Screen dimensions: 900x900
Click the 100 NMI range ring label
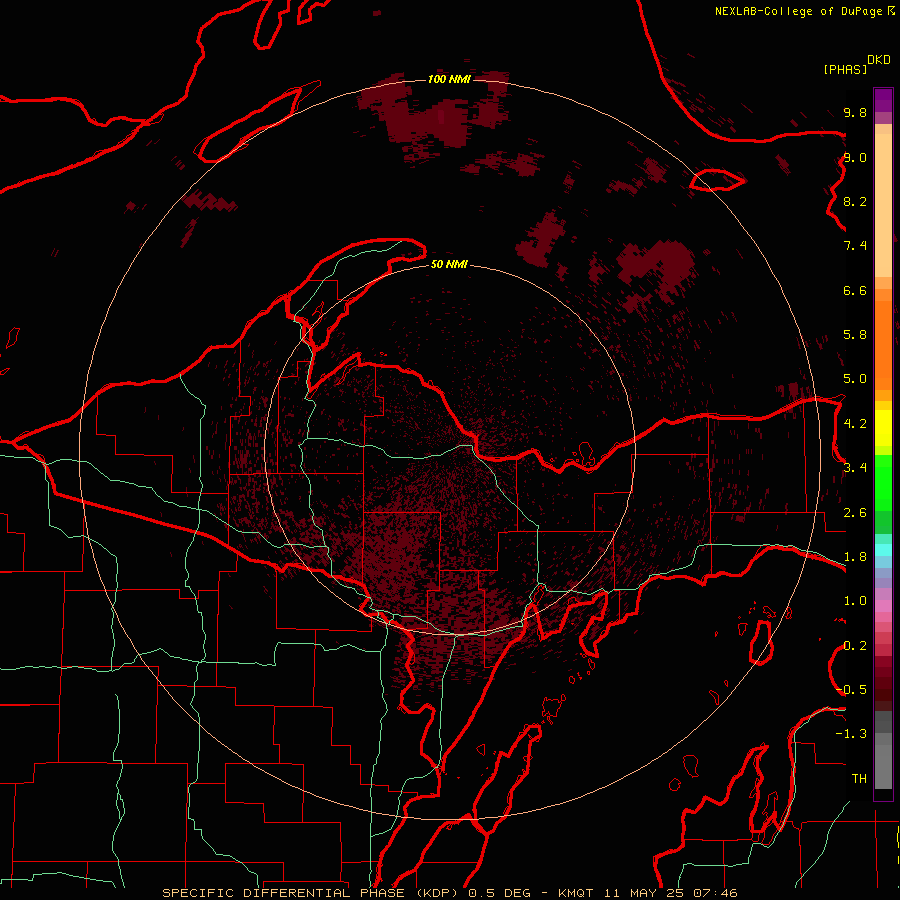pyautogui.click(x=449, y=79)
